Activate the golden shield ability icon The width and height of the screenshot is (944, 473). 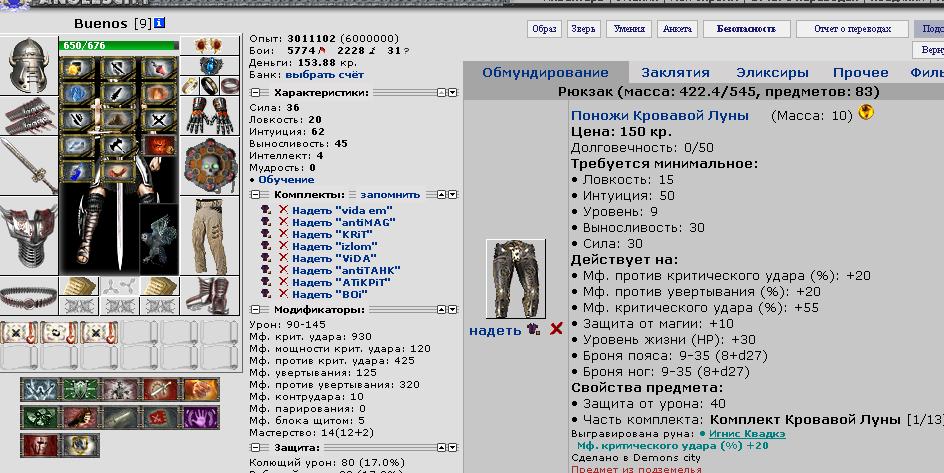pyautogui.click(x=79, y=445)
